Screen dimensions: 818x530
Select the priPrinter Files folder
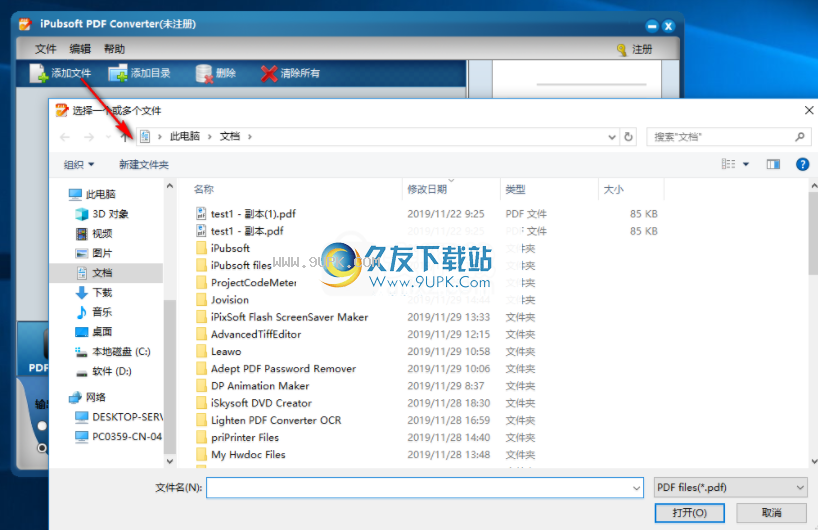(x=237, y=438)
